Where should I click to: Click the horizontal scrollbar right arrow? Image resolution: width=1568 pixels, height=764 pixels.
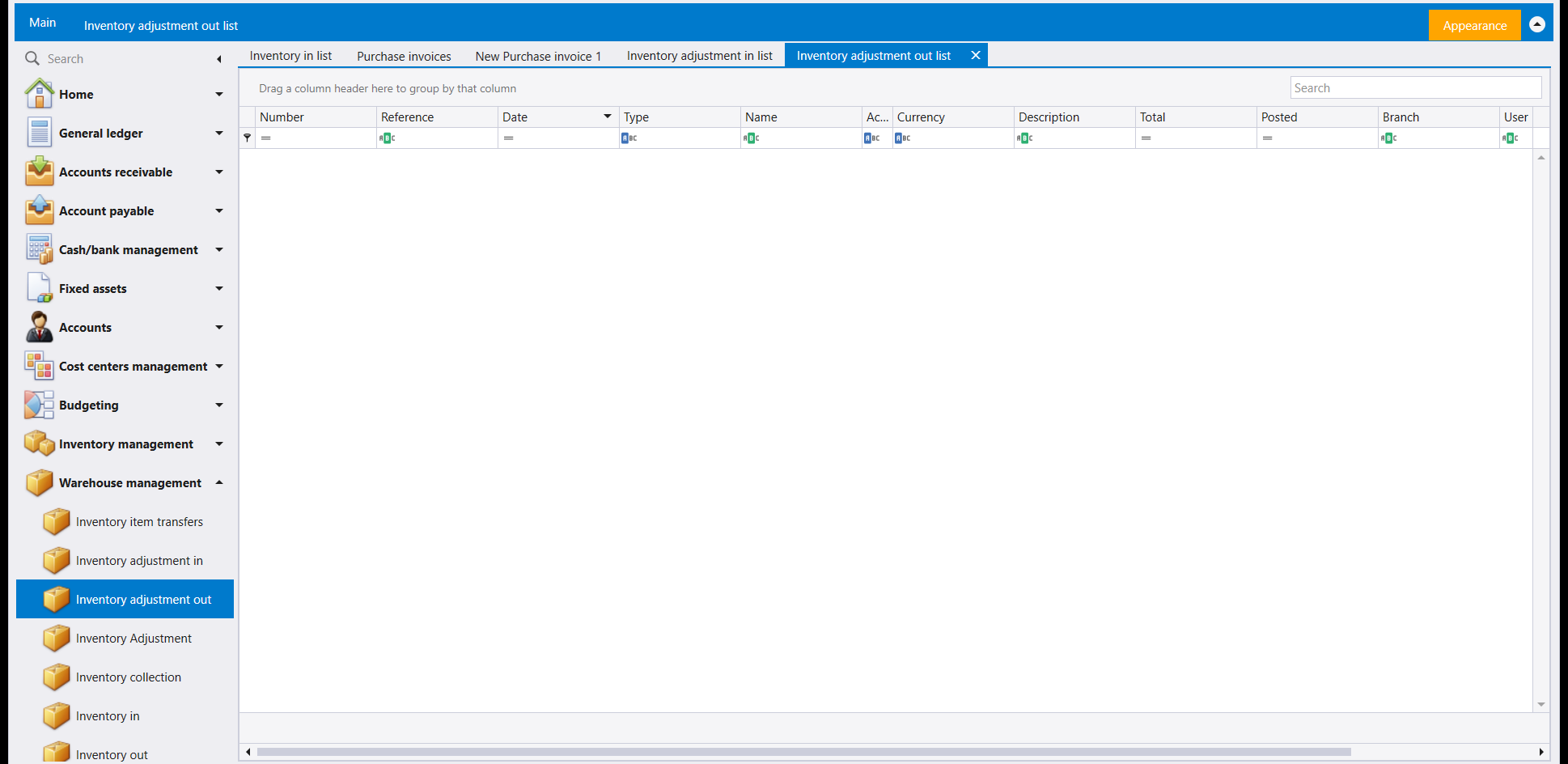[x=1540, y=752]
